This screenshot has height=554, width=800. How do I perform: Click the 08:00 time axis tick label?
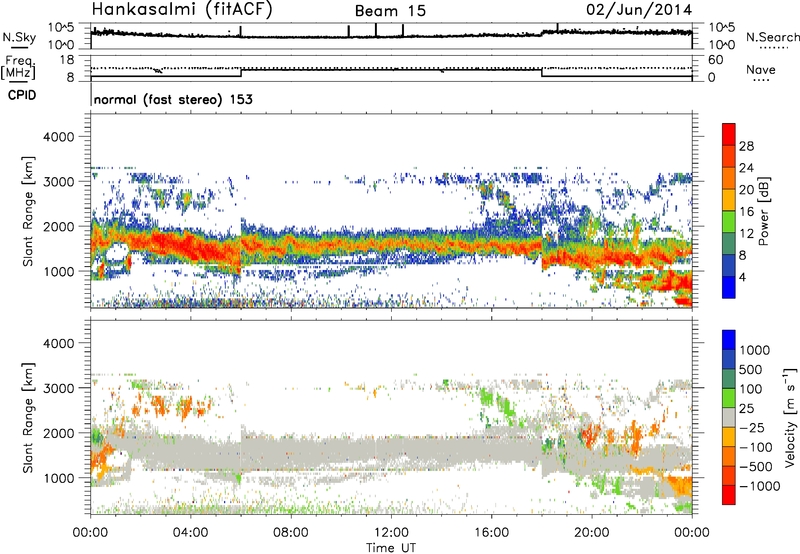tap(290, 533)
